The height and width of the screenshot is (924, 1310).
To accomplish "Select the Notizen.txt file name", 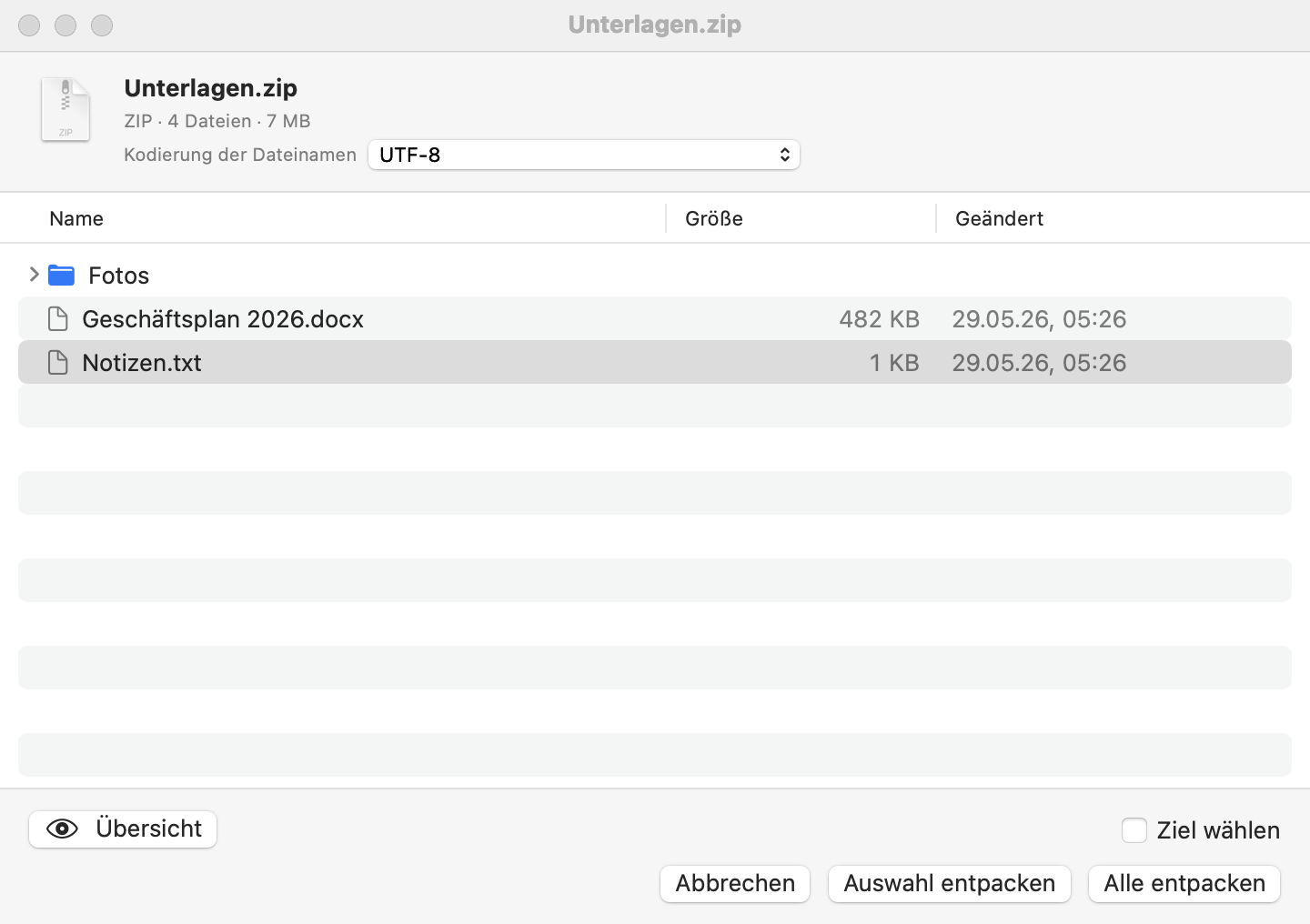I will pyautogui.click(x=142, y=363).
